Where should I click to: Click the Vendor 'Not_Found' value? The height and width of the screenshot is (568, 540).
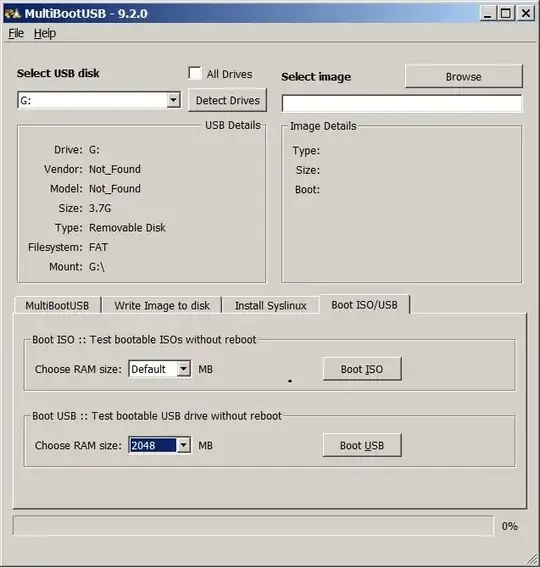[x=115, y=169]
